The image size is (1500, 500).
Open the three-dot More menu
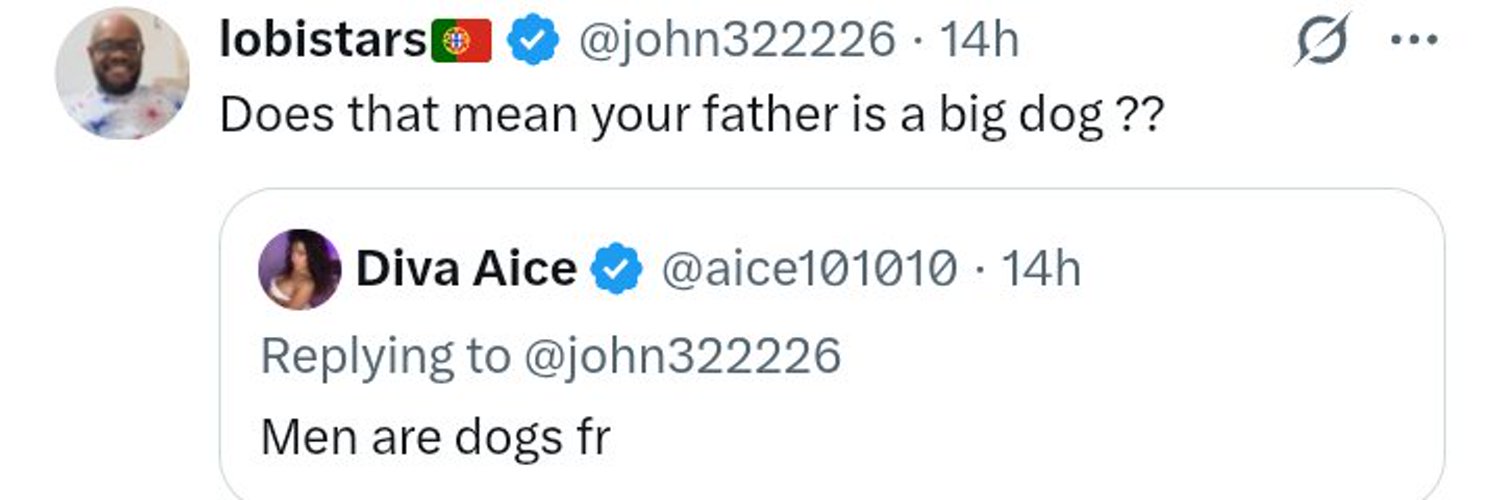(1415, 40)
